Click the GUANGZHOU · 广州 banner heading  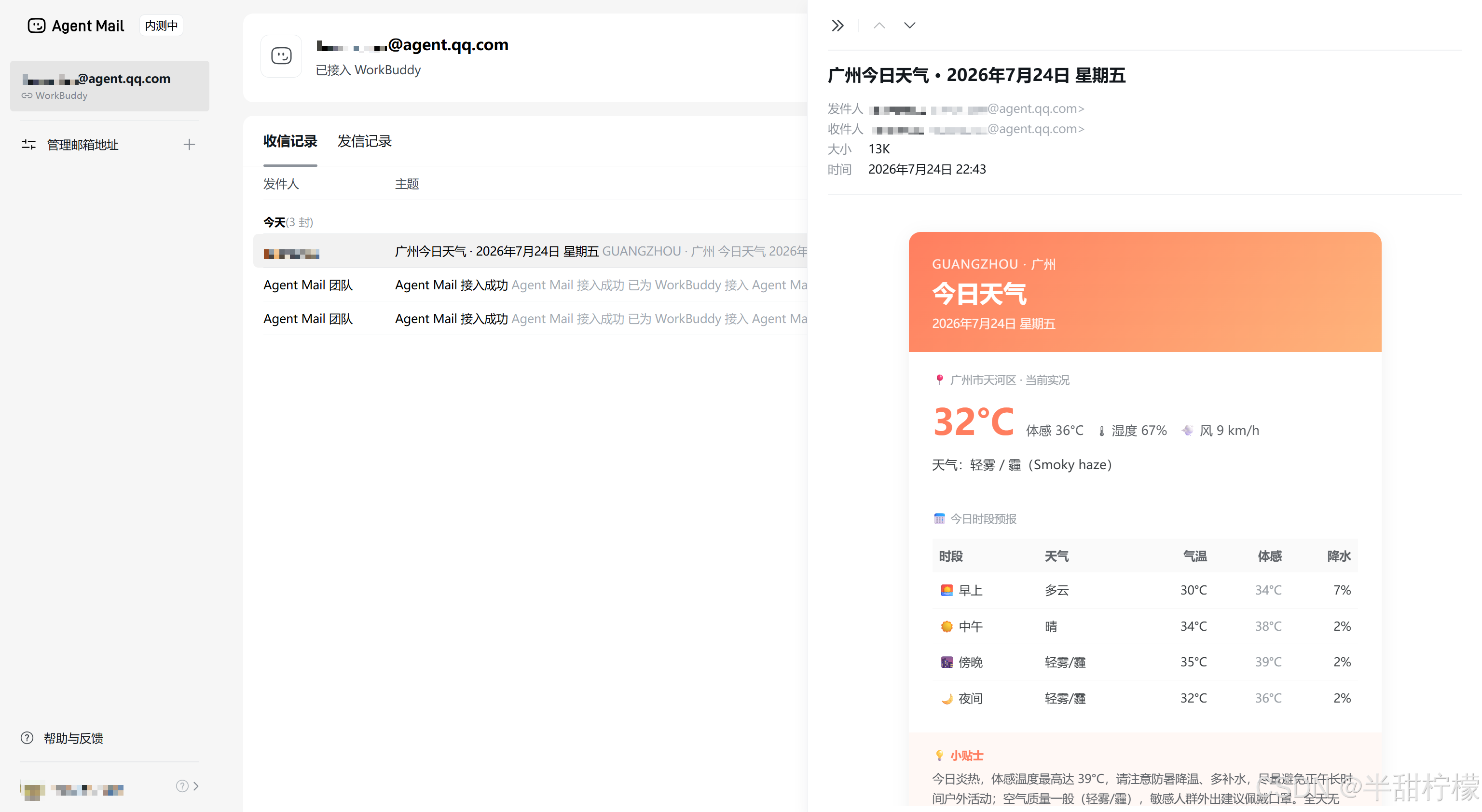click(994, 265)
